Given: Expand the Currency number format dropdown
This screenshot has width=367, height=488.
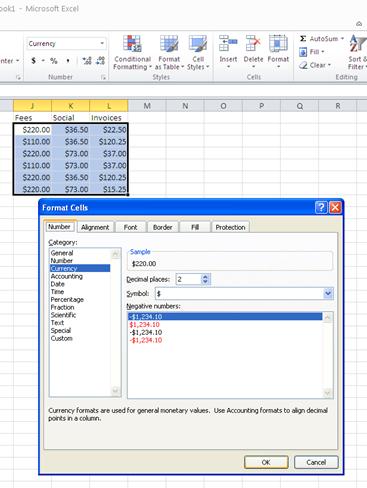Looking at the screenshot, I should tap(102, 44).
